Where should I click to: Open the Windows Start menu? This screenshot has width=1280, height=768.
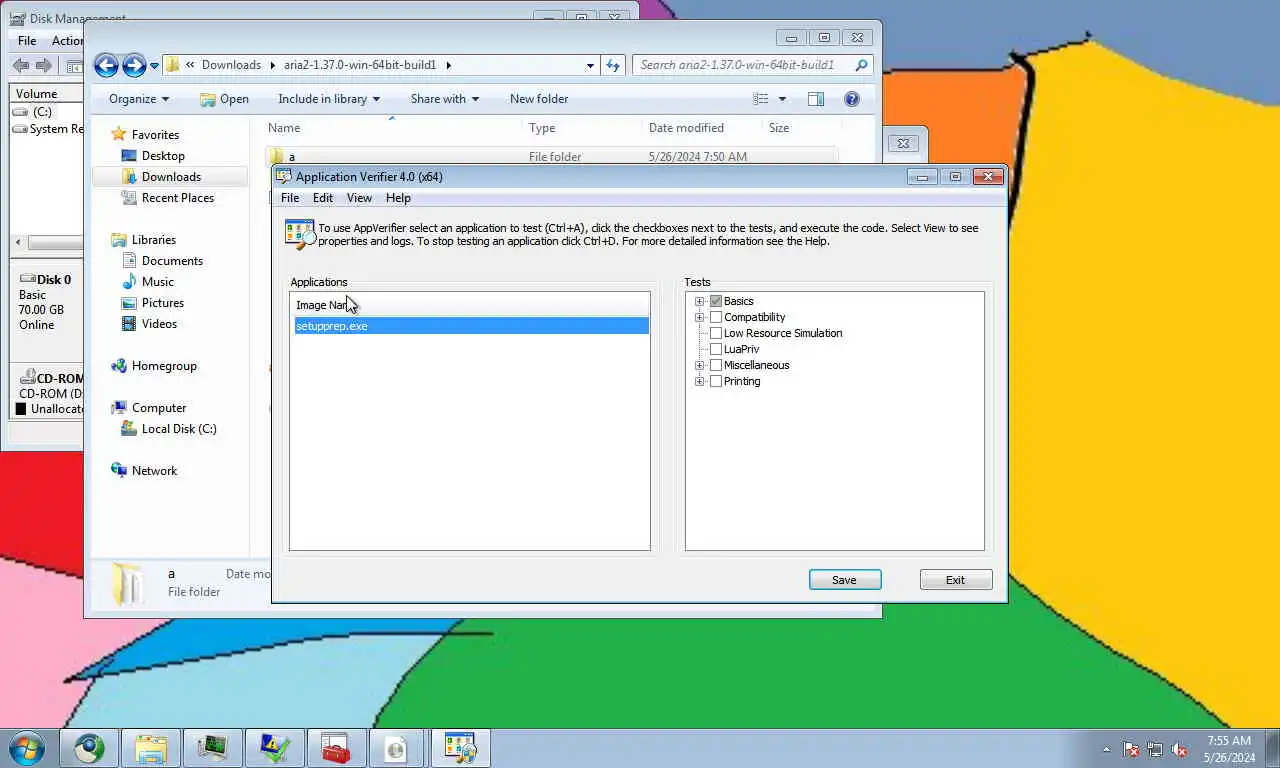[27, 748]
